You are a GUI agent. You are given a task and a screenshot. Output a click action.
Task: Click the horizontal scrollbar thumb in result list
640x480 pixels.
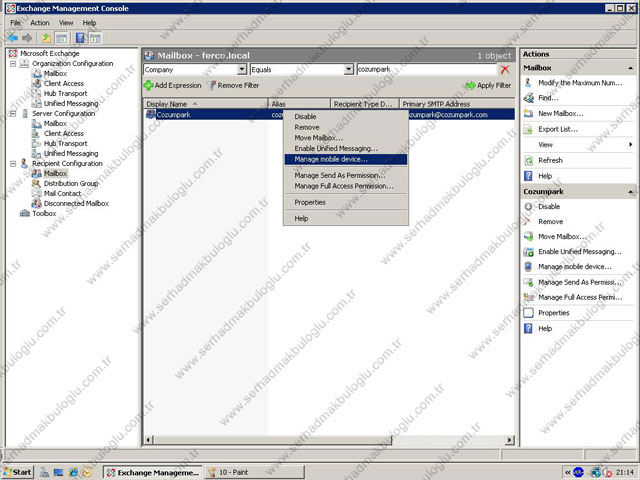[273, 440]
